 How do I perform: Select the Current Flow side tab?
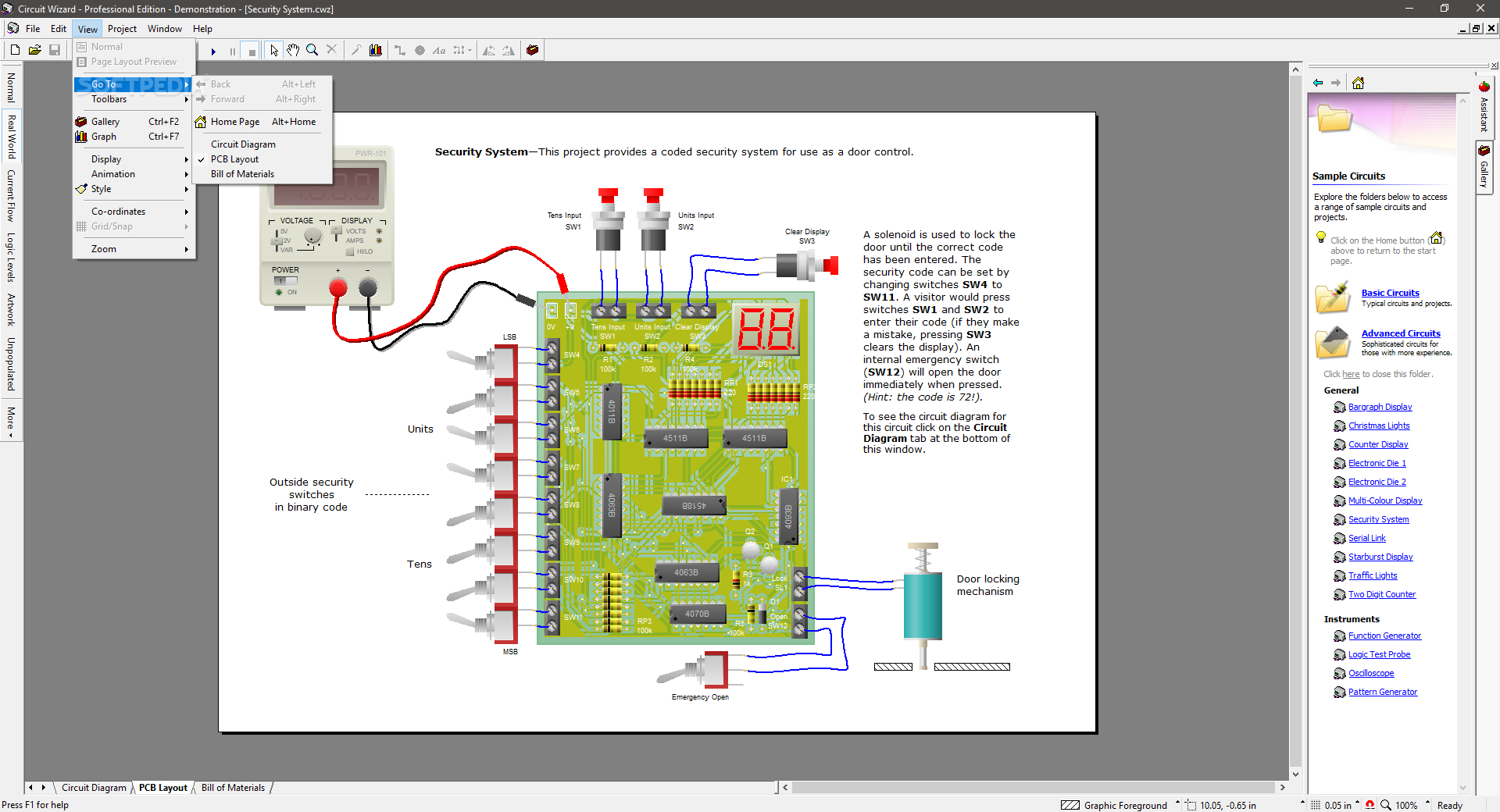(x=11, y=195)
